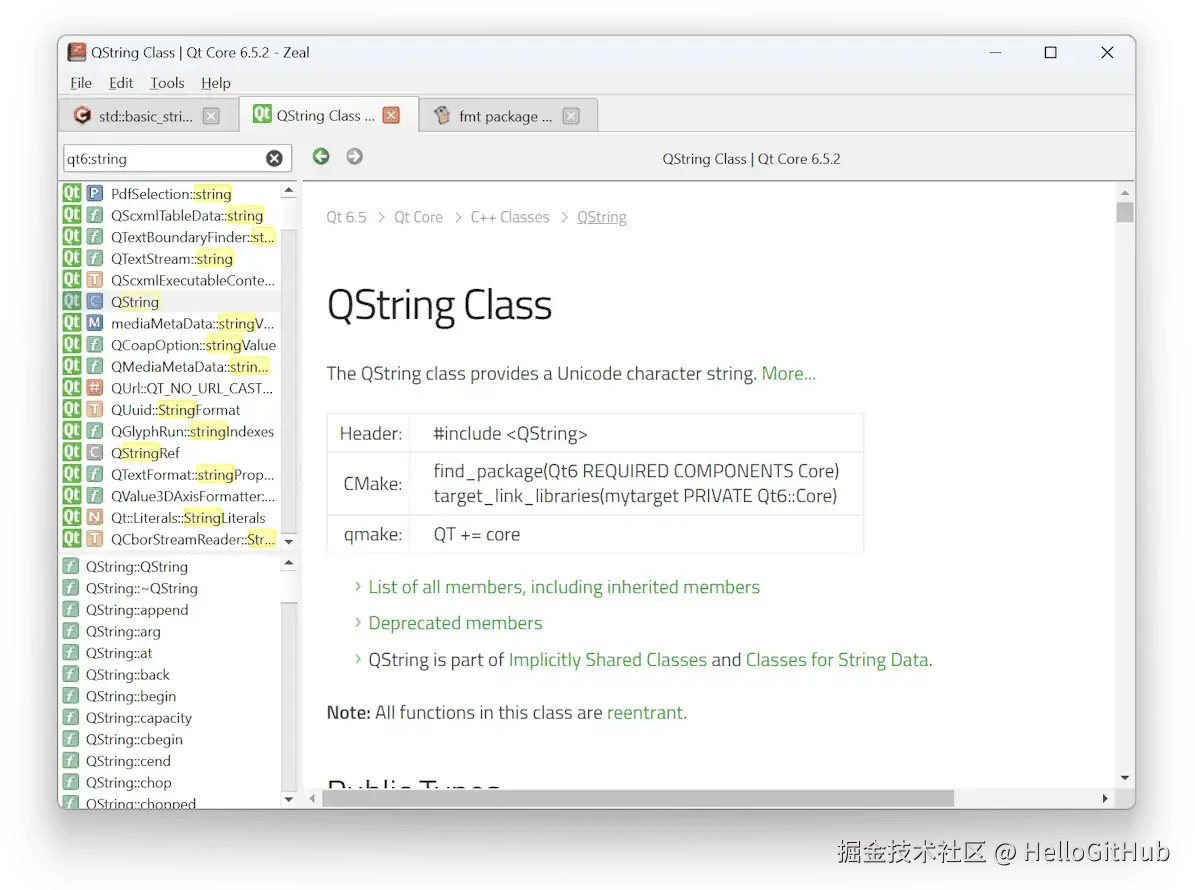Open the Edit menu
The image size is (1195, 890).
pyautogui.click(x=120, y=83)
